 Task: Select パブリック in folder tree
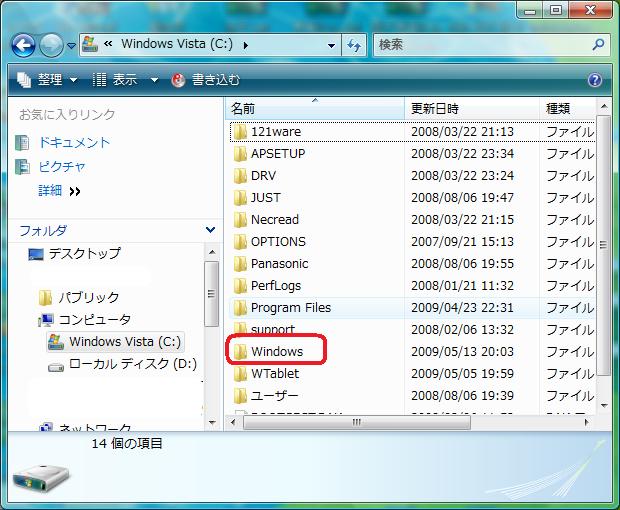(89, 297)
